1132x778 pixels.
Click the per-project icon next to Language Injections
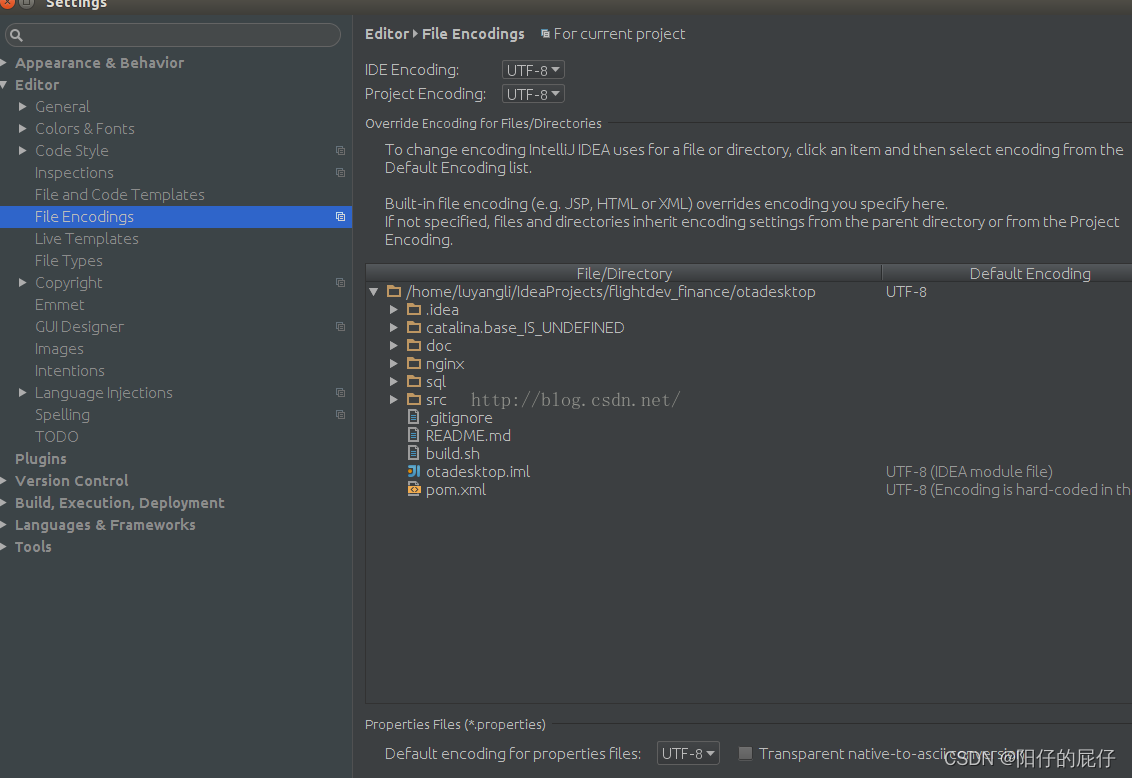340,392
